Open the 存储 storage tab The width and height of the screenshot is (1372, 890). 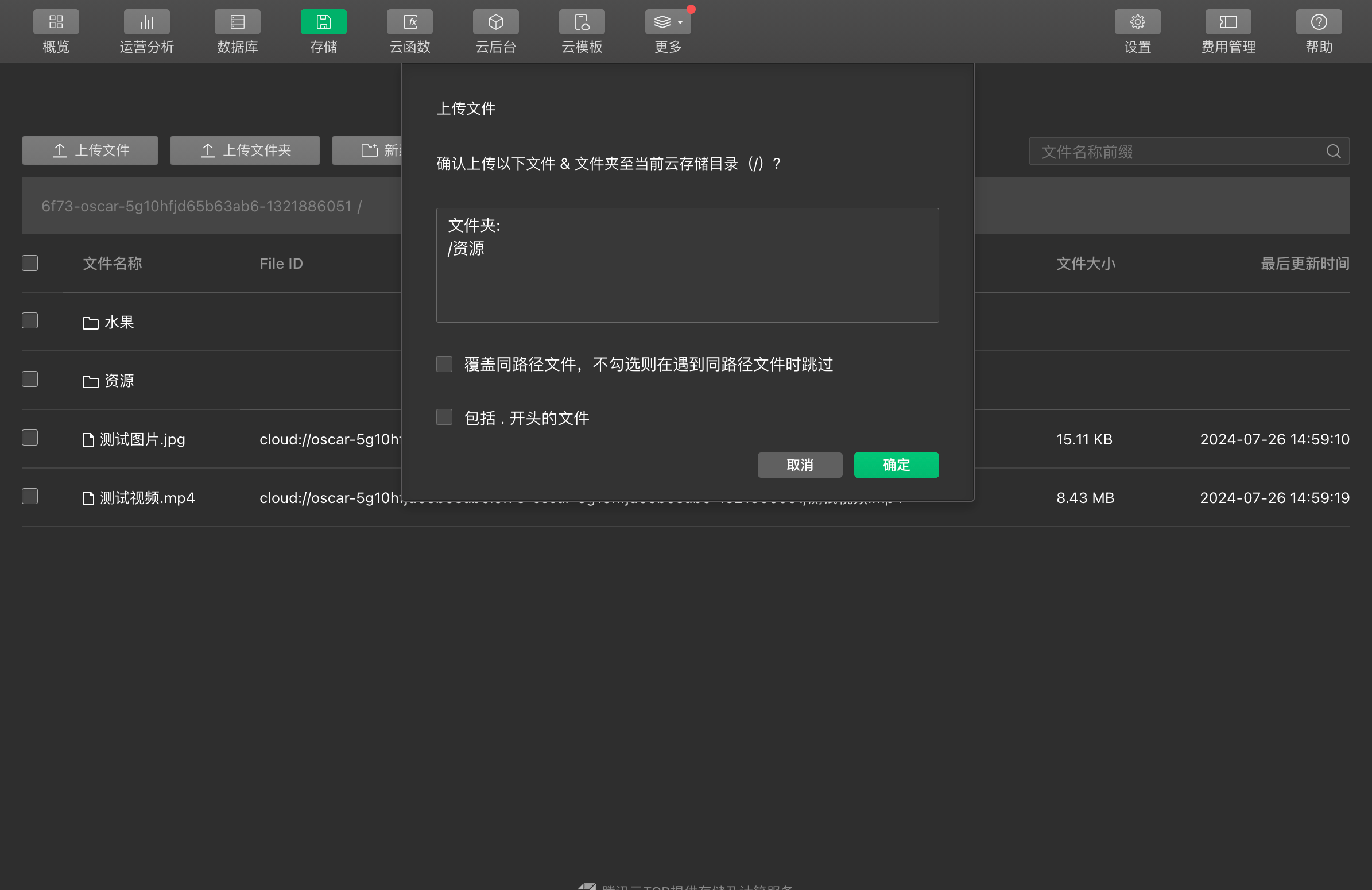(x=323, y=22)
